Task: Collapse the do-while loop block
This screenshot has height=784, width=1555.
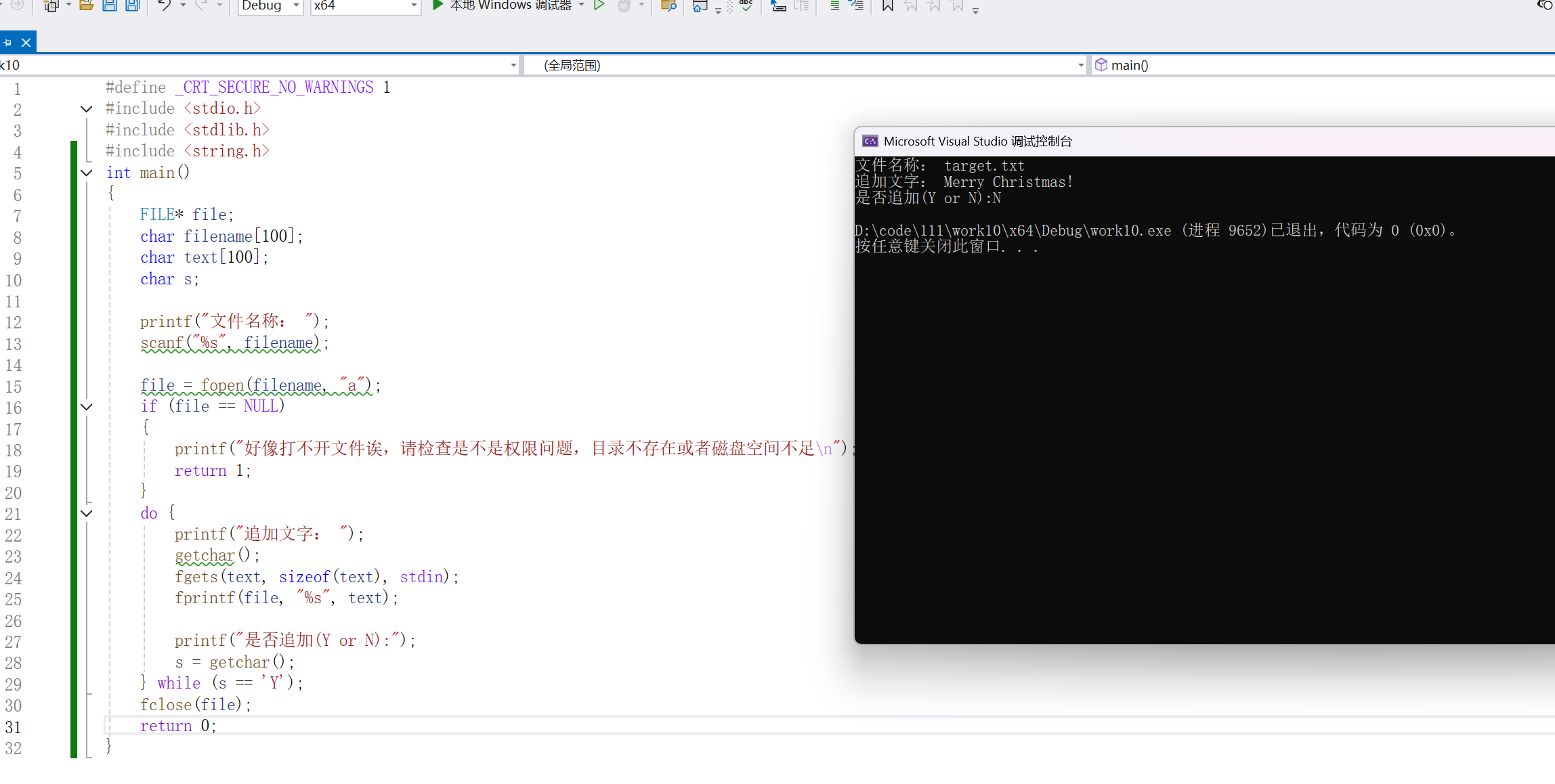Action: coord(87,513)
